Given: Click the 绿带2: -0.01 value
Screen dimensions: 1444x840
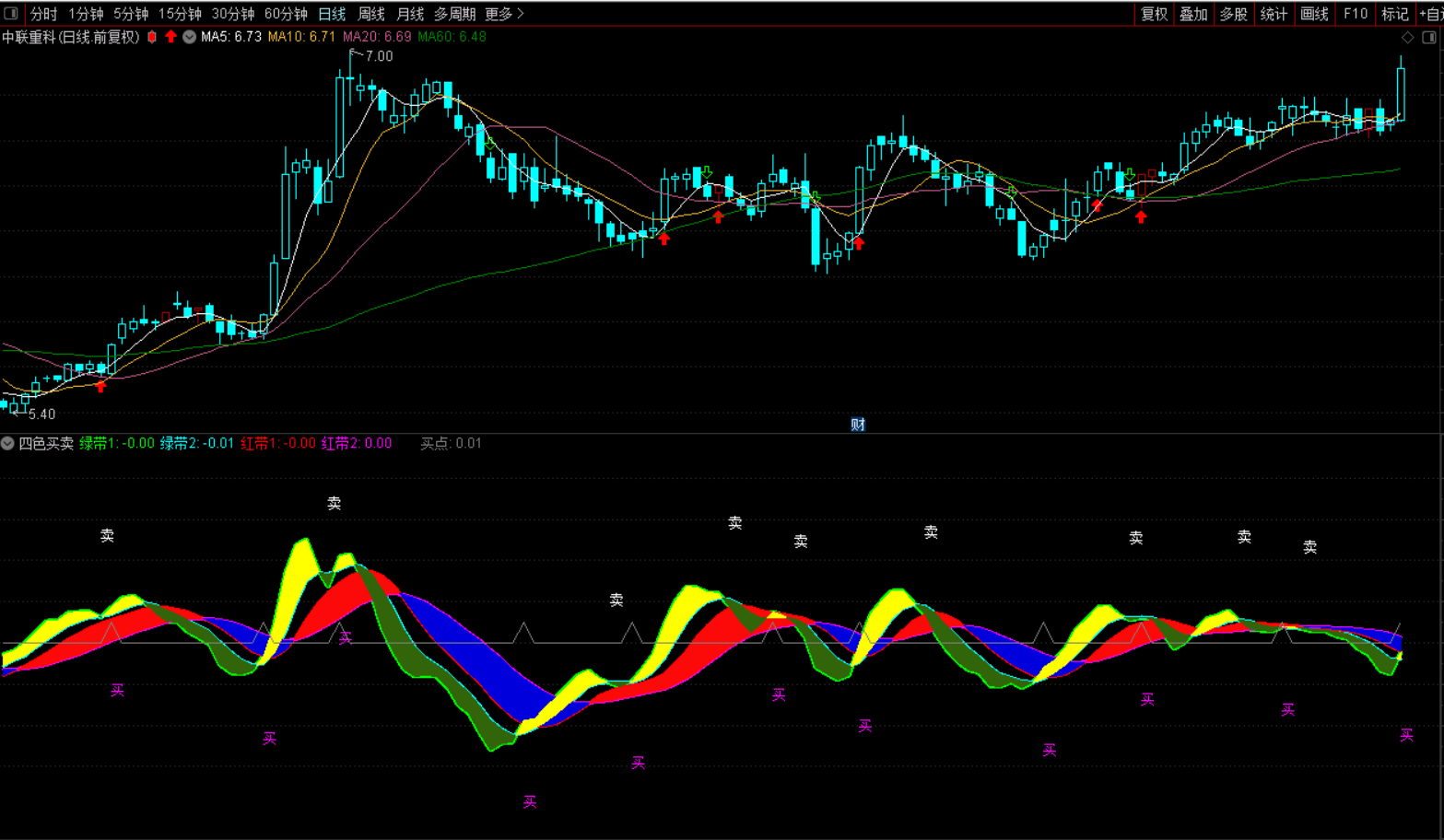Looking at the screenshot, I should coord(197,443).
